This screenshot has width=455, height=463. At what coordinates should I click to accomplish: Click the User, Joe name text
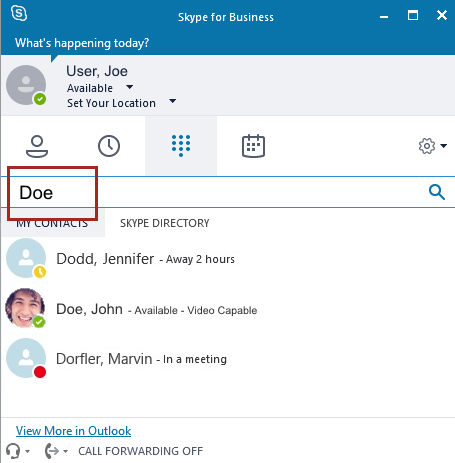(97, 71)
